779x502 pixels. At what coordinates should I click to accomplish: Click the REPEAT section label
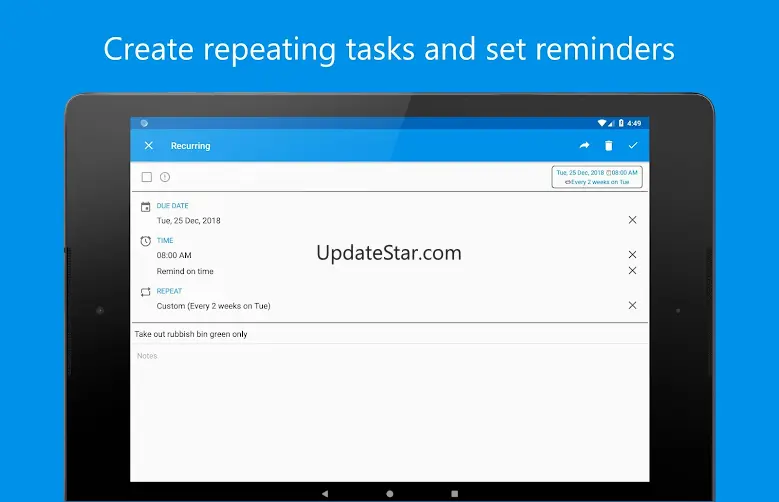[169, 291]
